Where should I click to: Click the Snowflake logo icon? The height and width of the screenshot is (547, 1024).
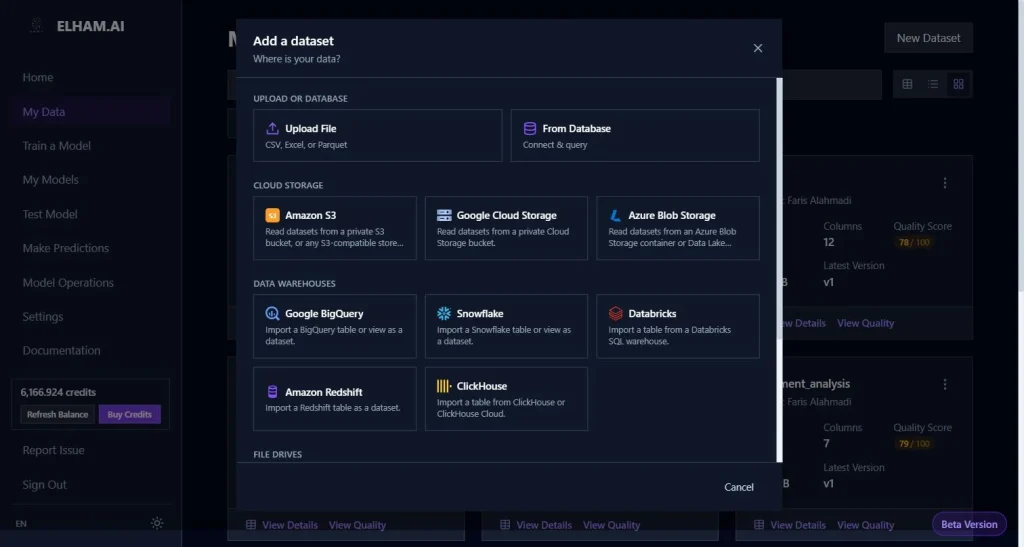coord(444,313)
